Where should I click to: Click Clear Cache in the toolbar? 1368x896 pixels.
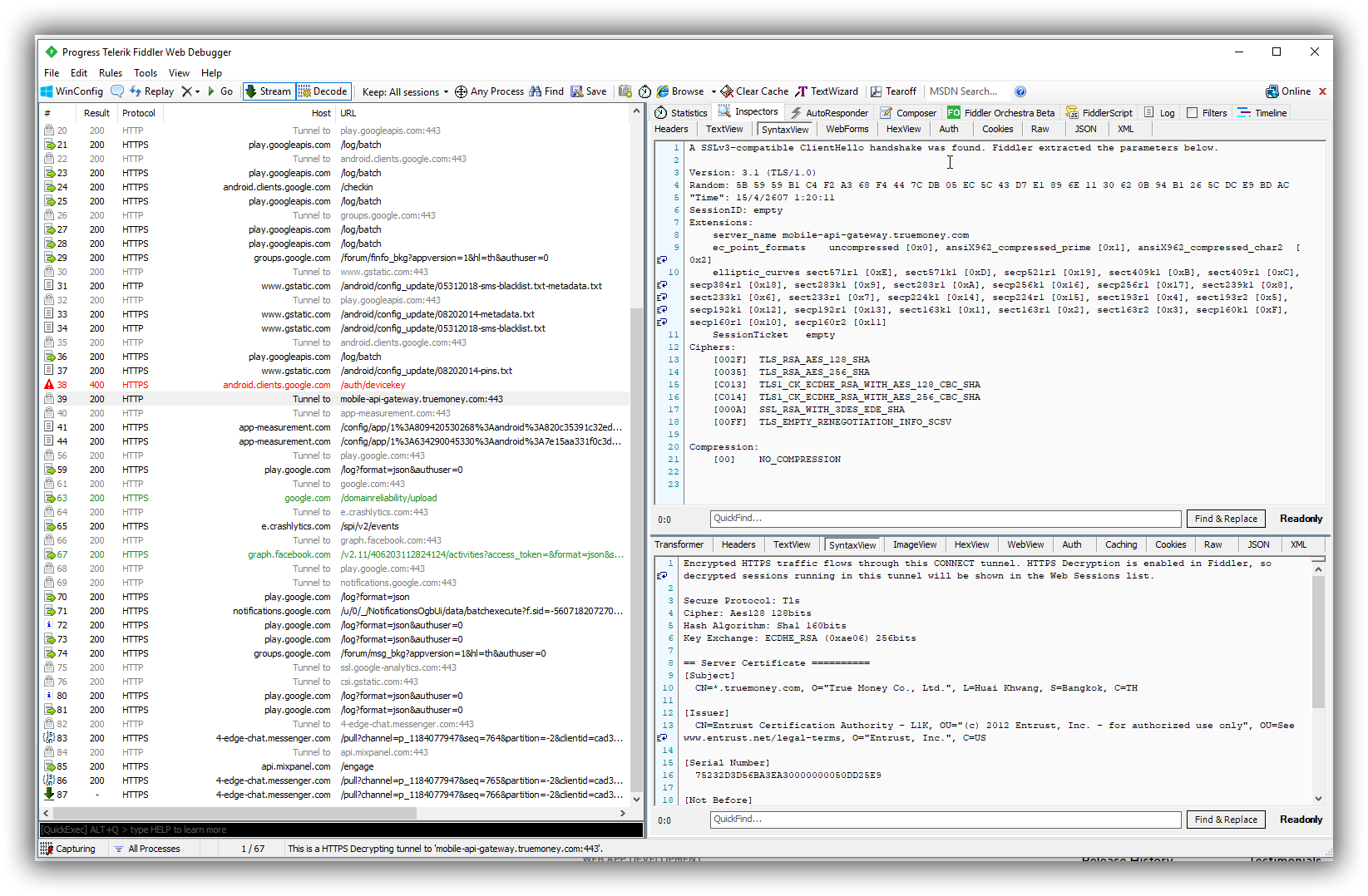click(x=754, y=91)
